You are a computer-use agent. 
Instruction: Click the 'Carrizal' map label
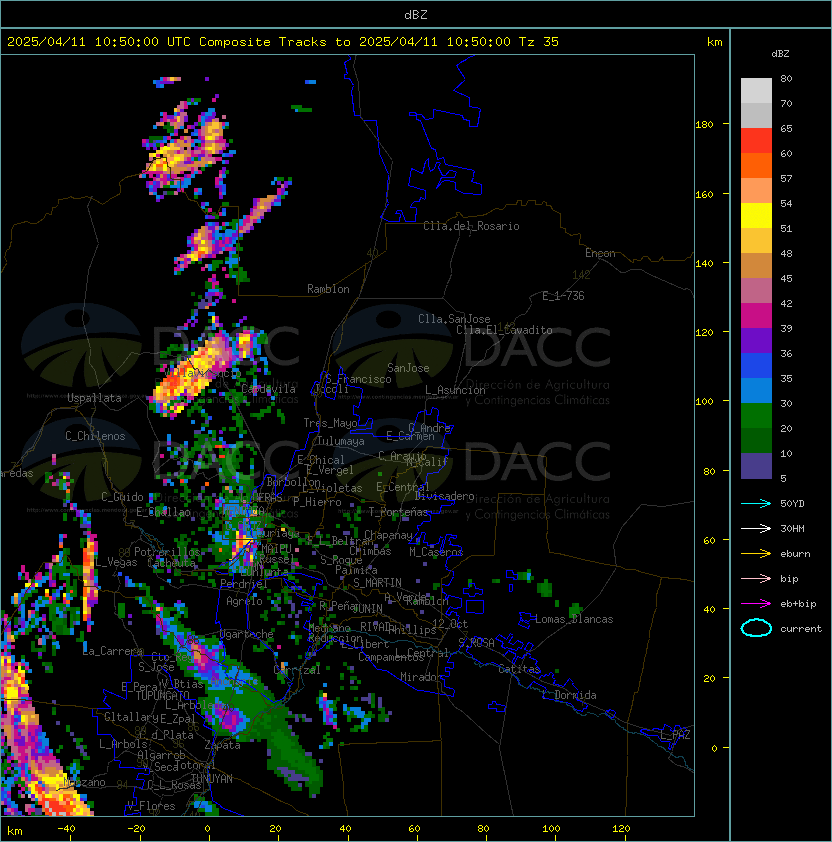tap(297, 670)
